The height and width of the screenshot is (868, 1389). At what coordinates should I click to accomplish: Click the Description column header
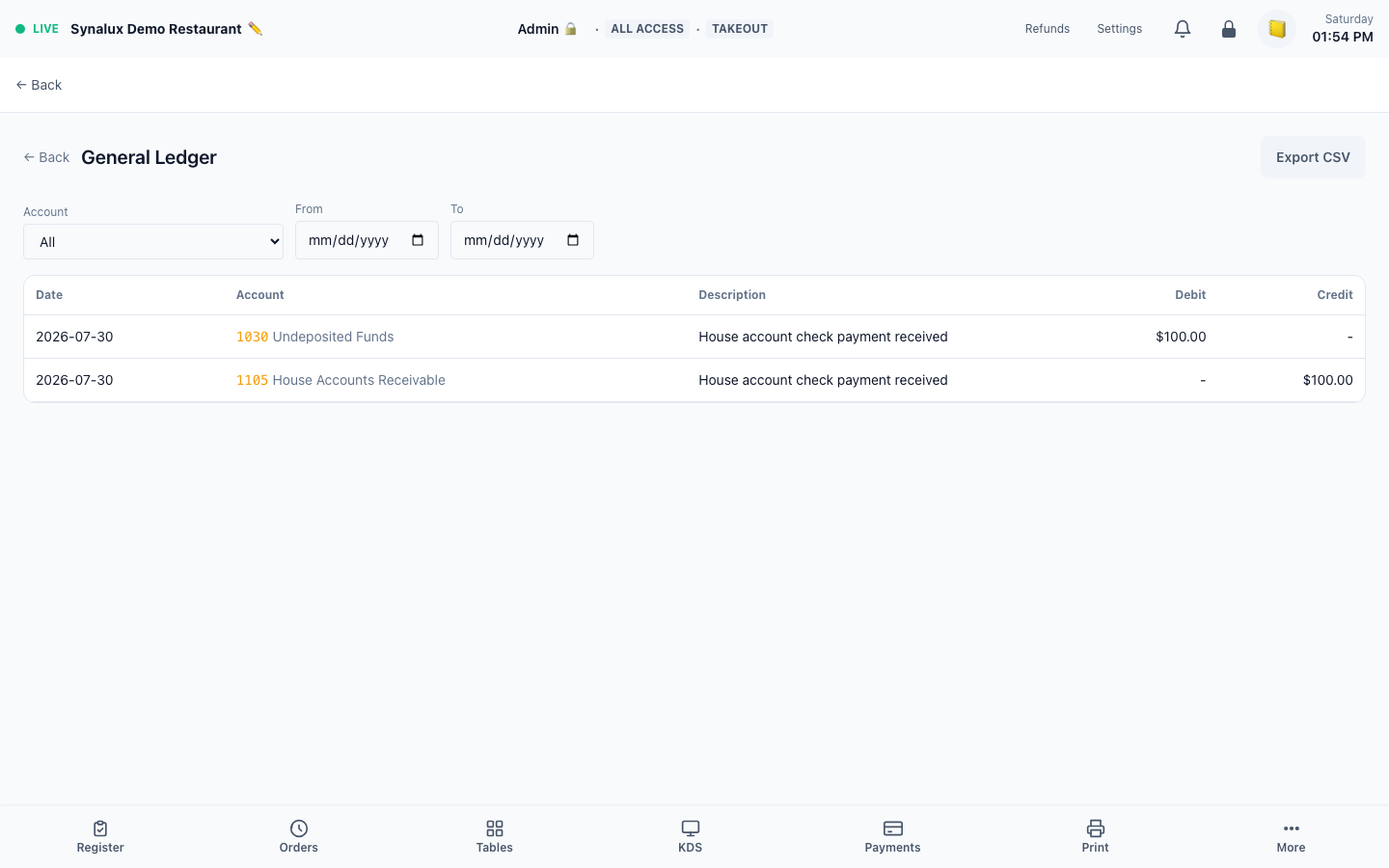[732, 295]
